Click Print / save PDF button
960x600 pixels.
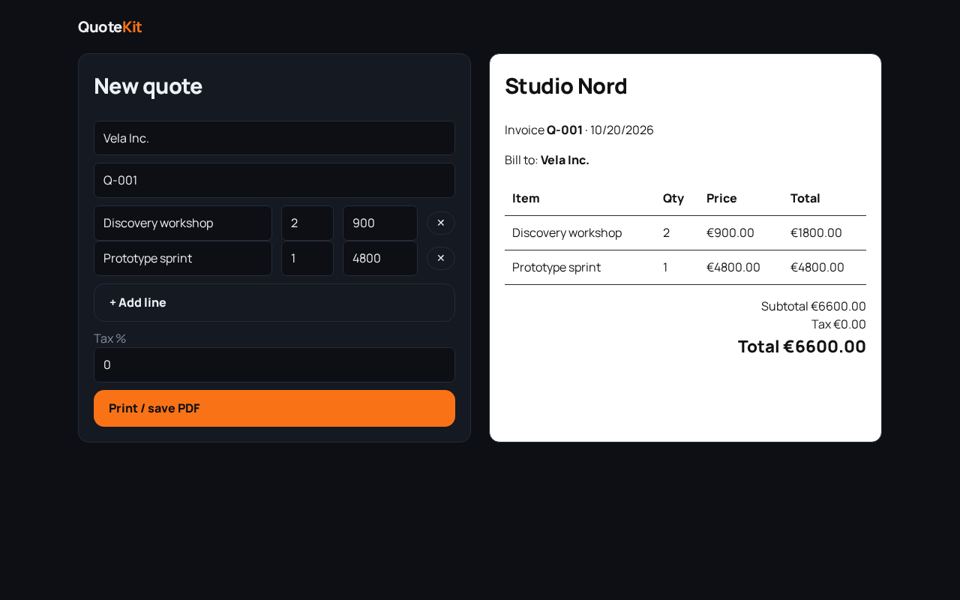click(274, 408)
